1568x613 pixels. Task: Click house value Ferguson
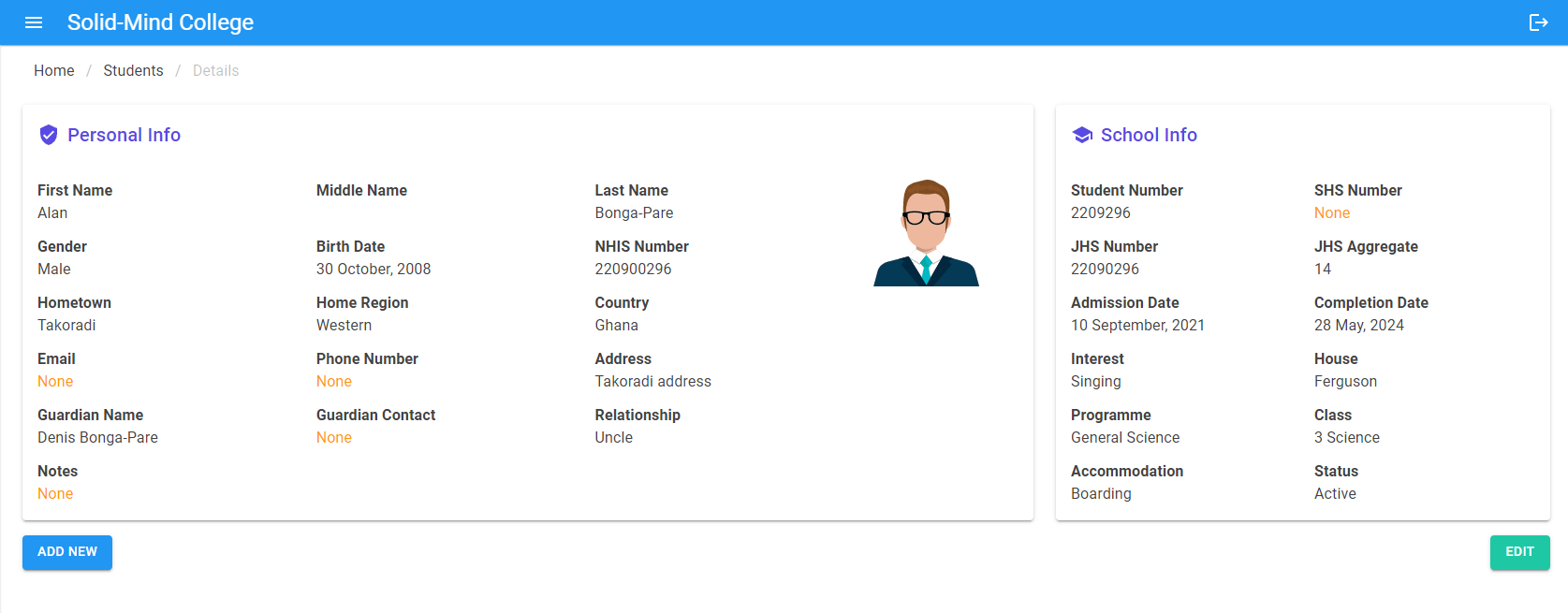1345,382
